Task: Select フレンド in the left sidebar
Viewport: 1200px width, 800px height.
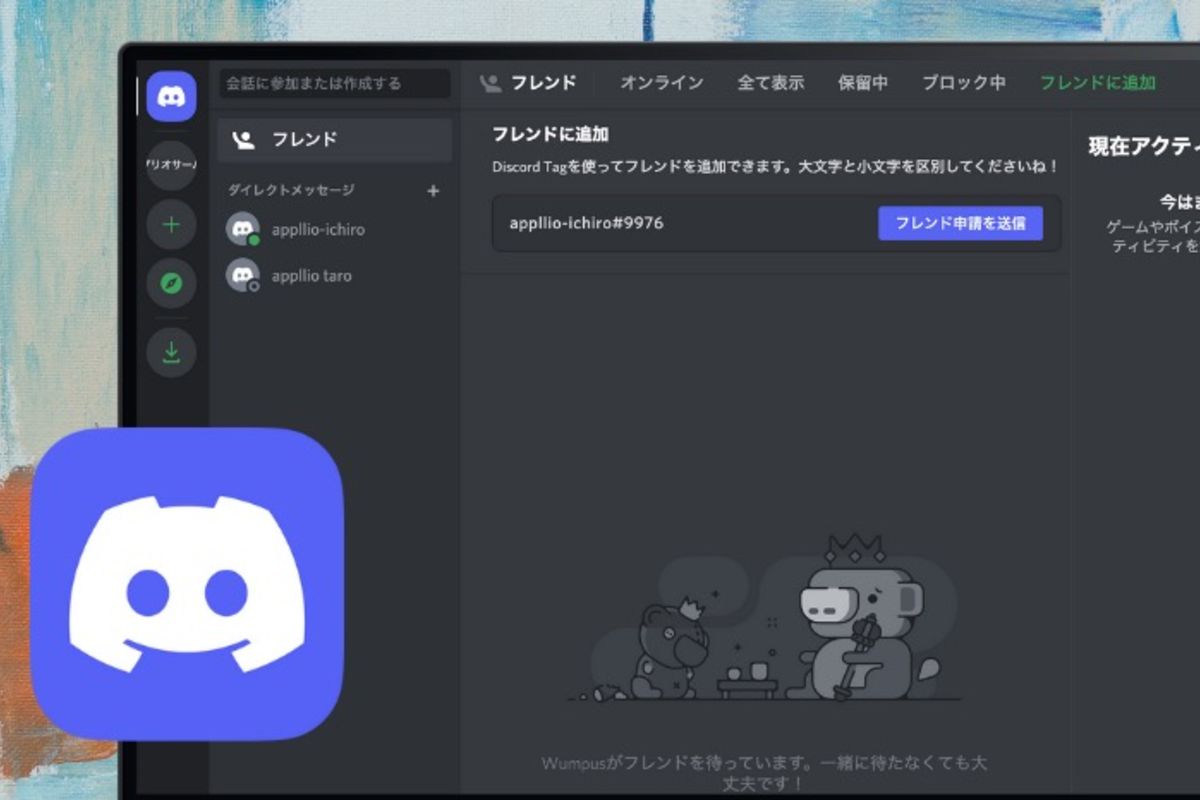Action: pyautogui.click(x=335, y=140)
